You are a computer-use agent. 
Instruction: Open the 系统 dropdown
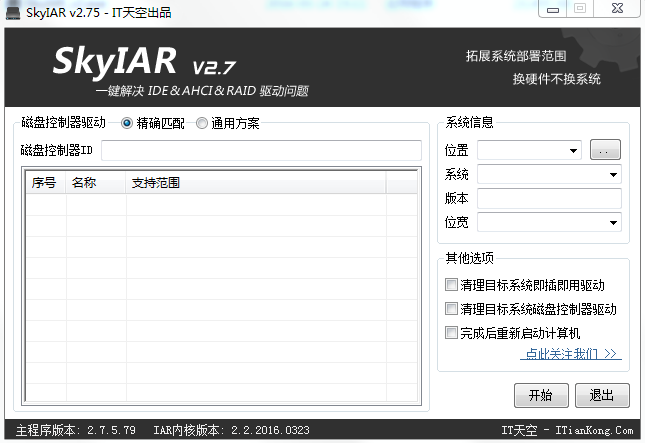click(x=549, y=174)
